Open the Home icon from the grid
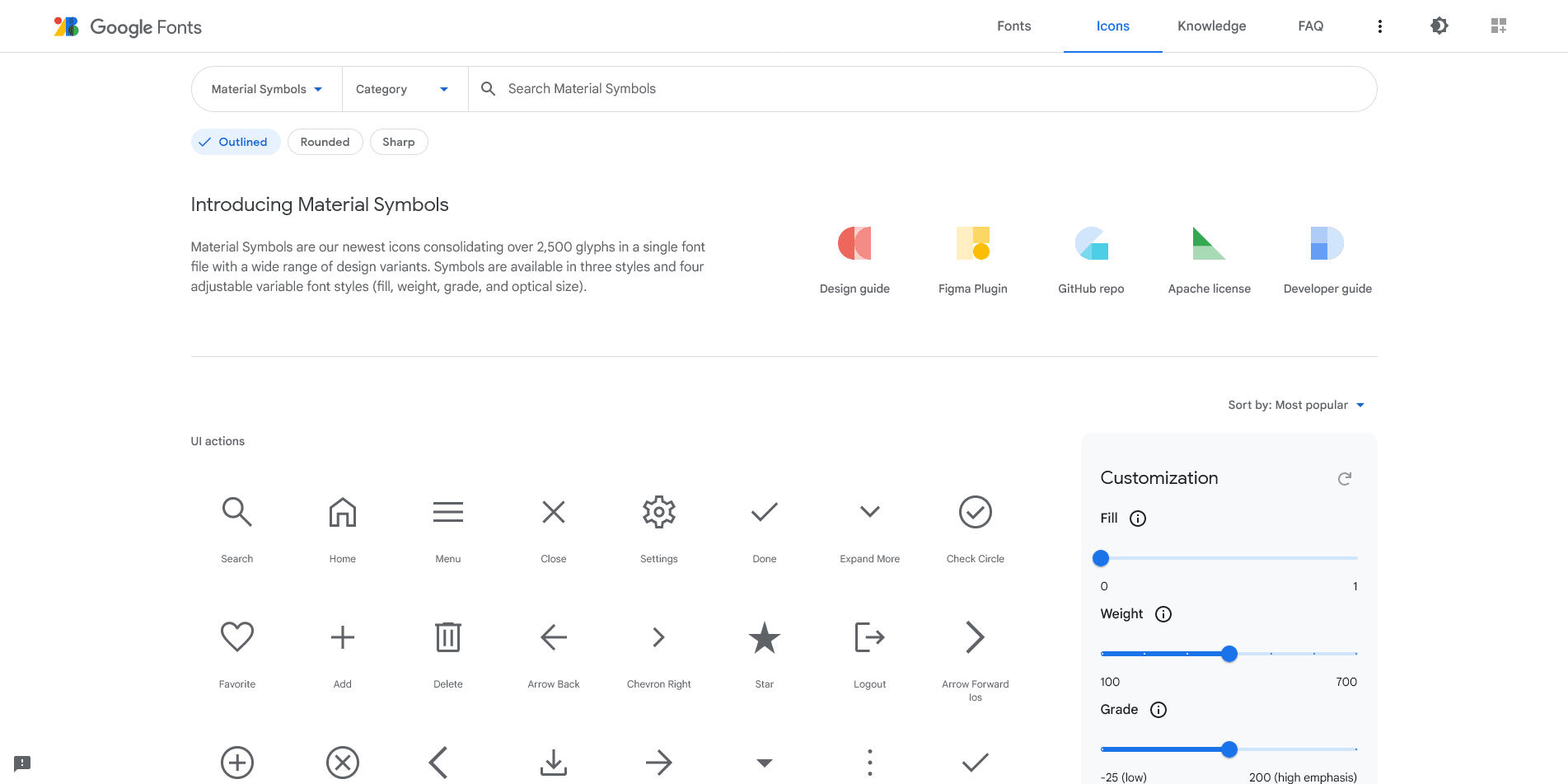Image resolution: width=1568 pixels, height=784 pixels. tap(342, 511)
